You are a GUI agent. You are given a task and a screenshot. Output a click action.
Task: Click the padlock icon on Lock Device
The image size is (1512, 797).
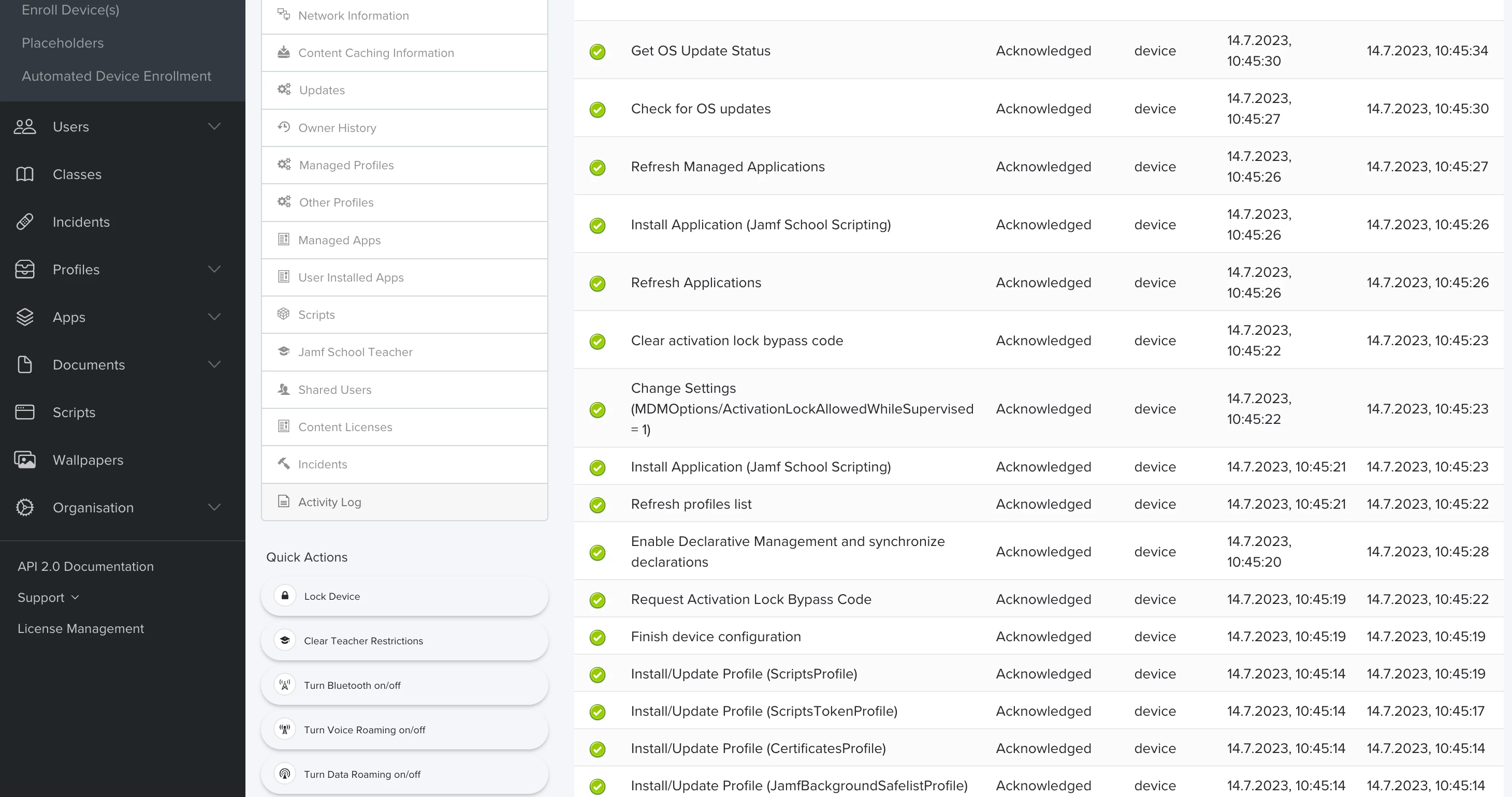tap(285, 596)
